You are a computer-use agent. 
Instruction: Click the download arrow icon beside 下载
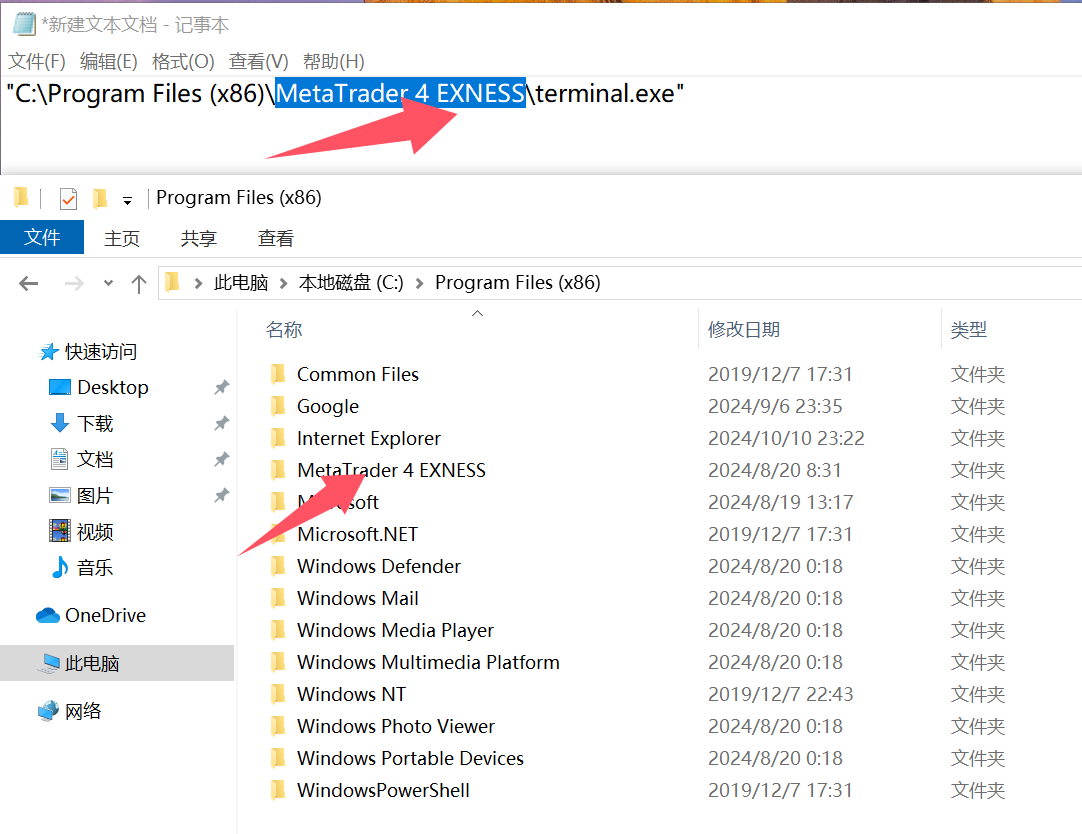[x=60, y=423]
